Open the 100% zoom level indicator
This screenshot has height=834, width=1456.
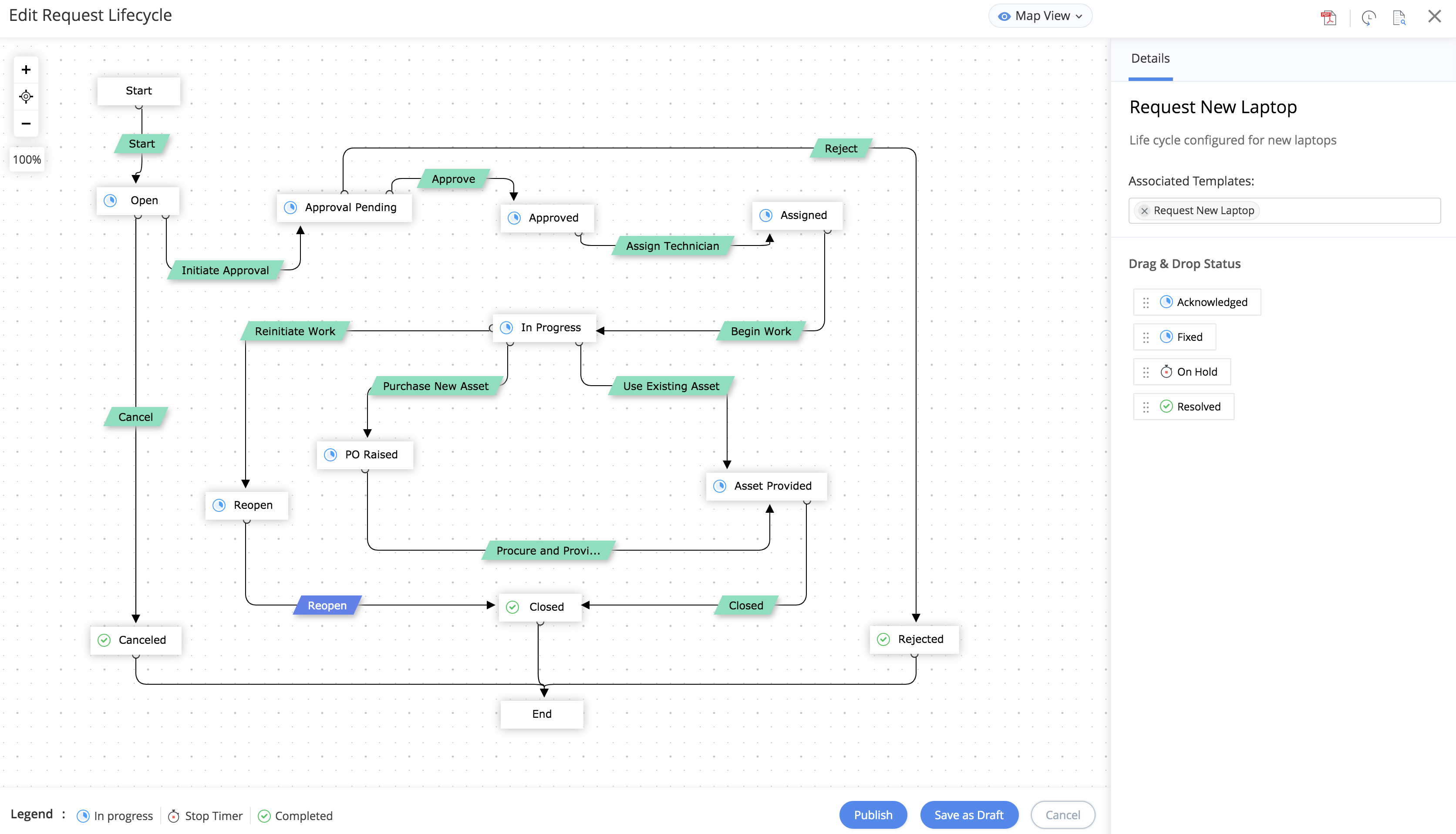(x=27, y=159)
